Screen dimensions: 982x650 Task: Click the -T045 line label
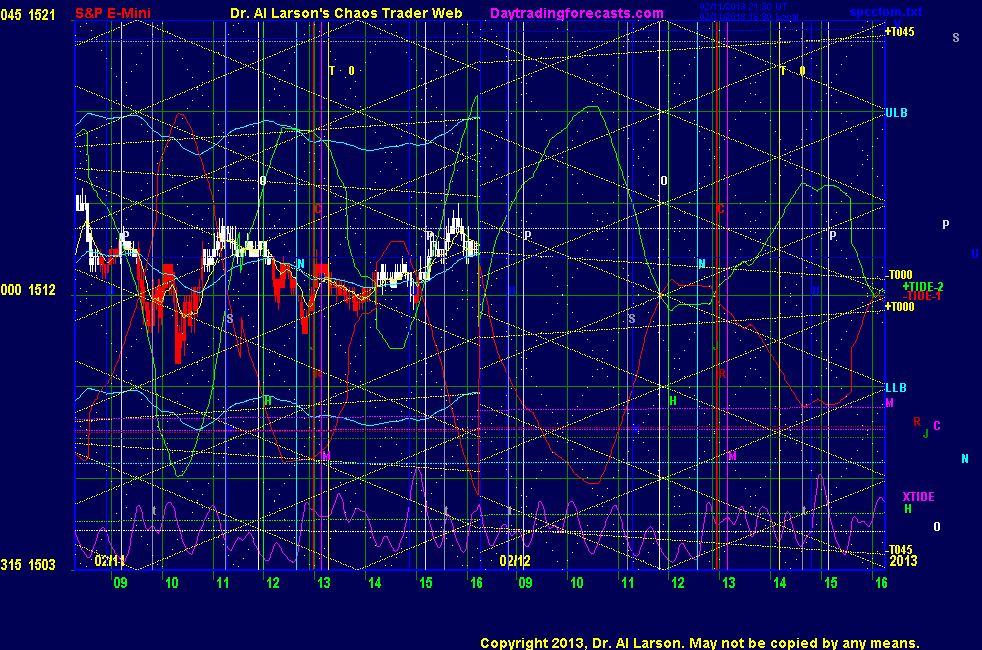click(899, 550)
